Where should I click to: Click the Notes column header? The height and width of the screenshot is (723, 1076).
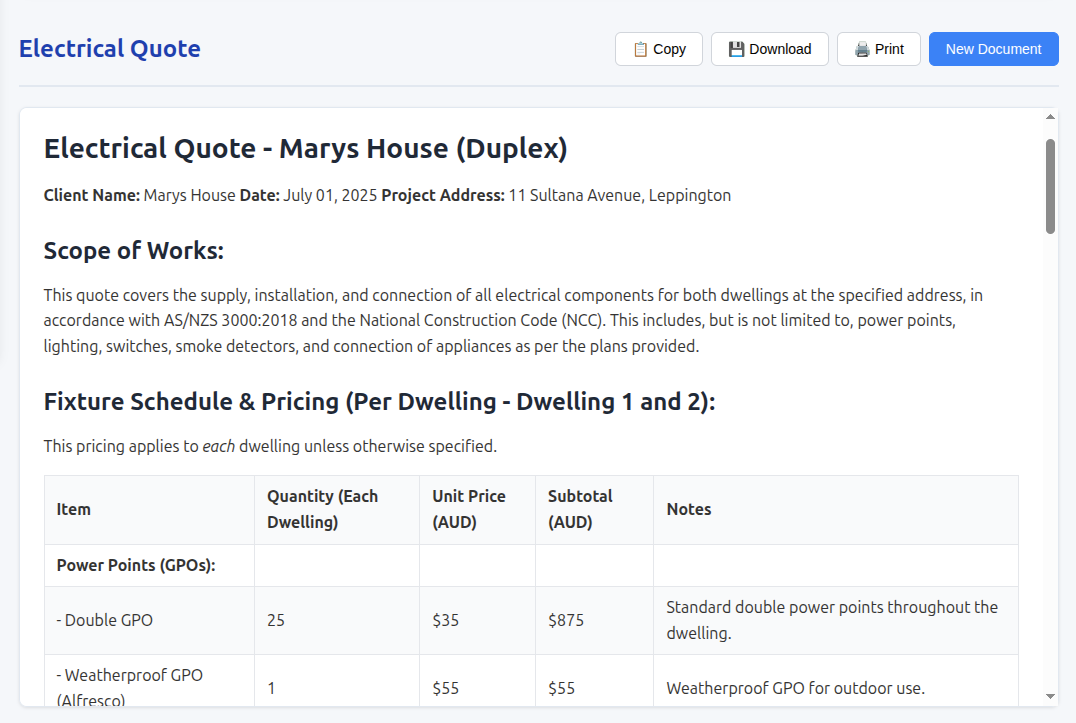689,509
